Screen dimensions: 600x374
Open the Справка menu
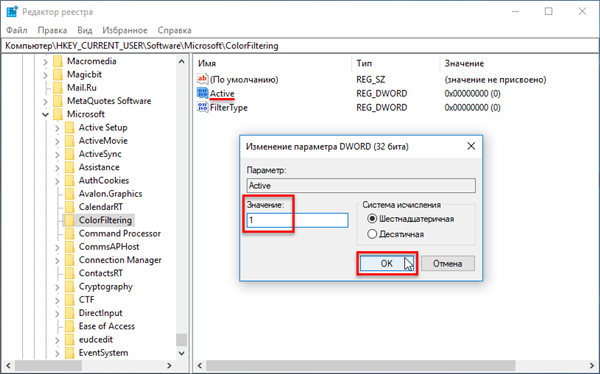[x=174, y=30]
